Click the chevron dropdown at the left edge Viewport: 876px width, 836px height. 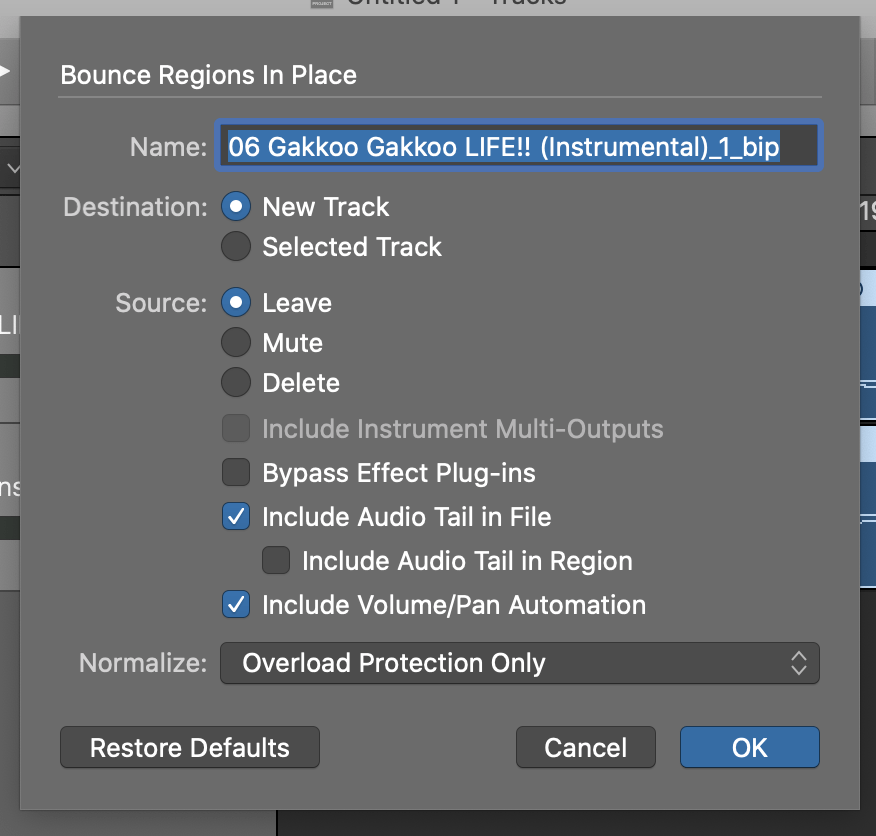pos(12,169)
